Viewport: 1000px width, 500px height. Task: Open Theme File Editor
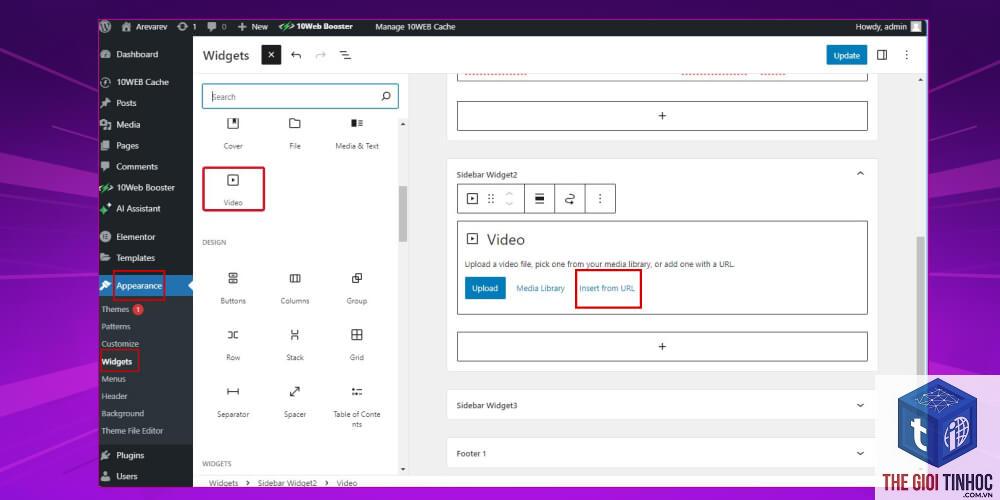(x=132, y=430)
